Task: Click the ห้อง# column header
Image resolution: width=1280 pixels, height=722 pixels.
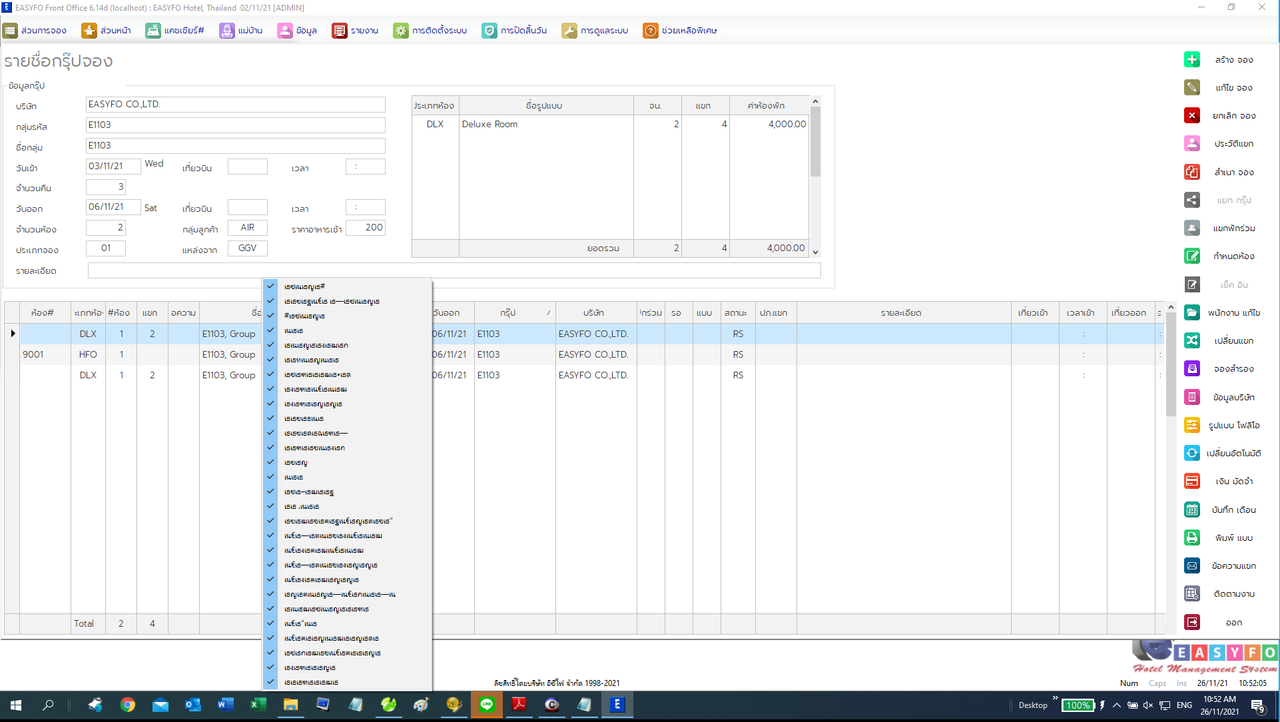Action: 43,313
